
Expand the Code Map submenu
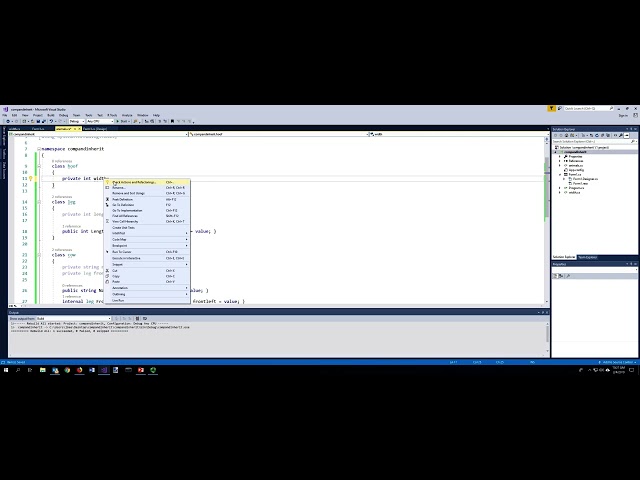pyautogui.click(x=147, y=240)
